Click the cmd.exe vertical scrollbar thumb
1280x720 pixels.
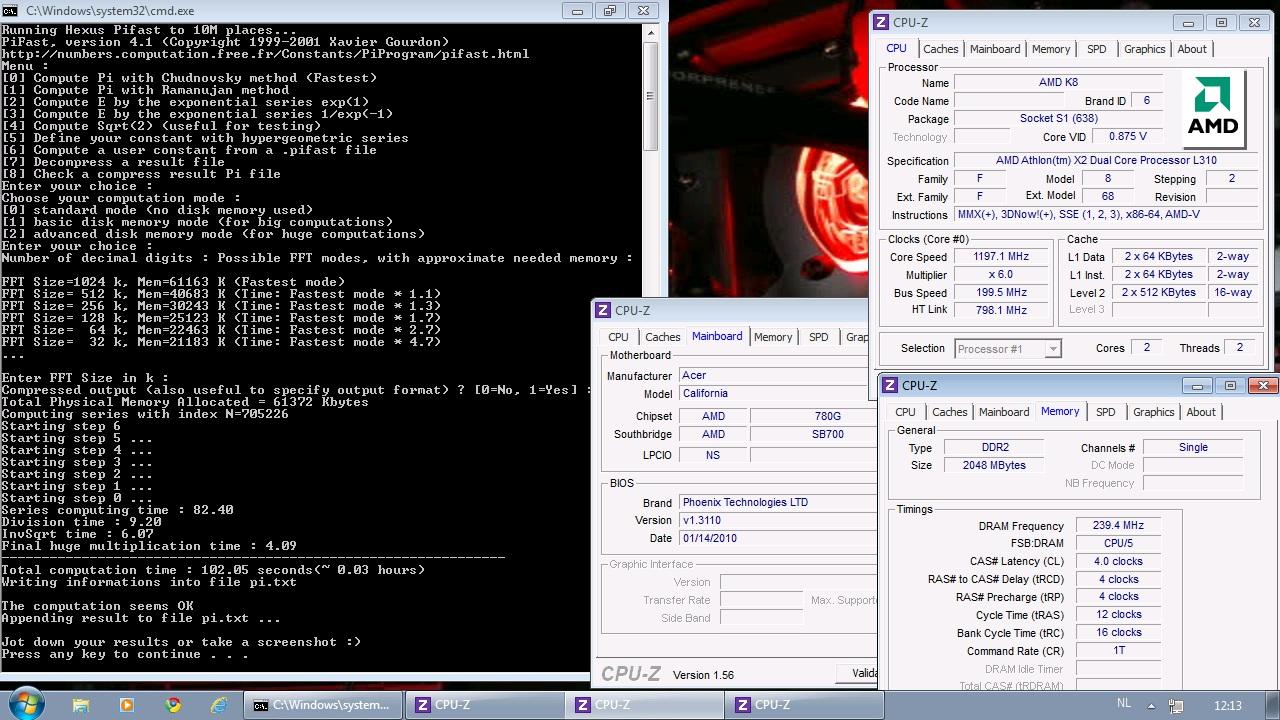[650, 96]
